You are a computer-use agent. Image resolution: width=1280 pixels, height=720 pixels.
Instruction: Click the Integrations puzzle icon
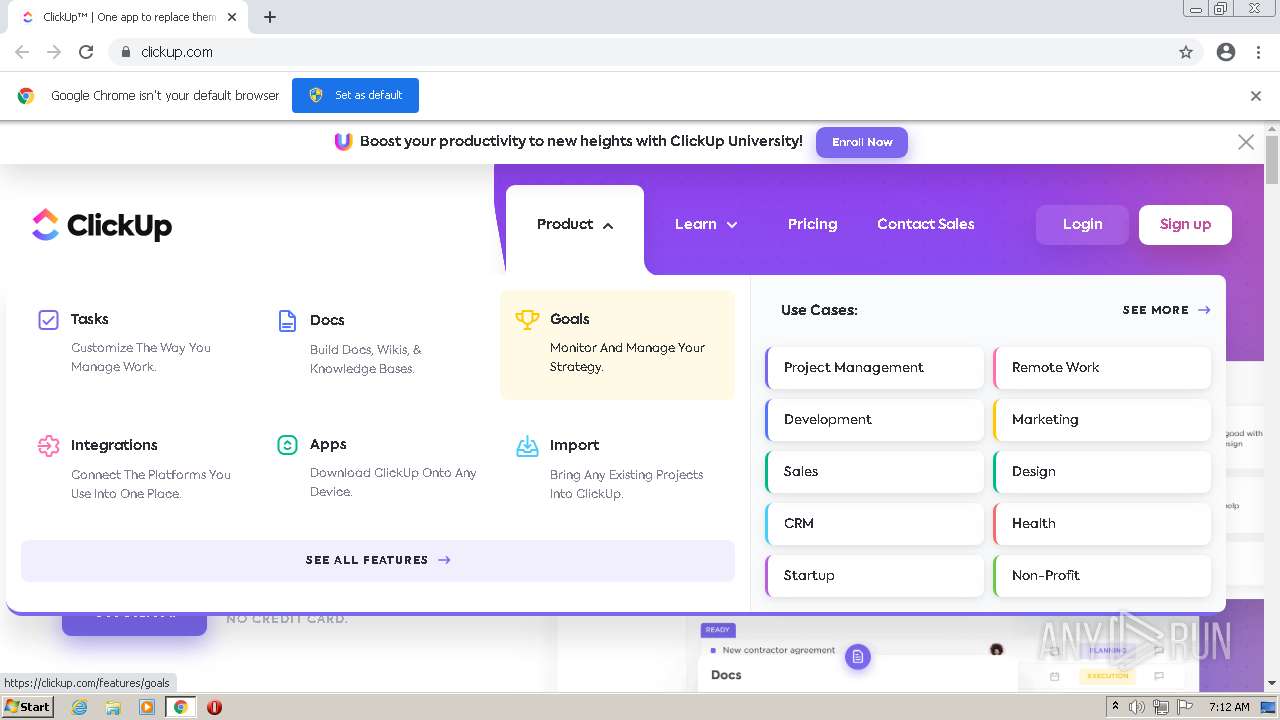48,446
